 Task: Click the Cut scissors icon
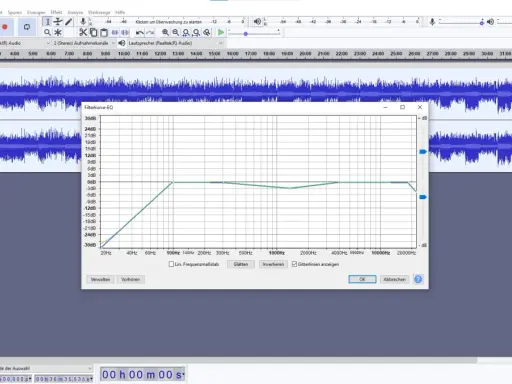pyautogui.click(x=83, y=32)
